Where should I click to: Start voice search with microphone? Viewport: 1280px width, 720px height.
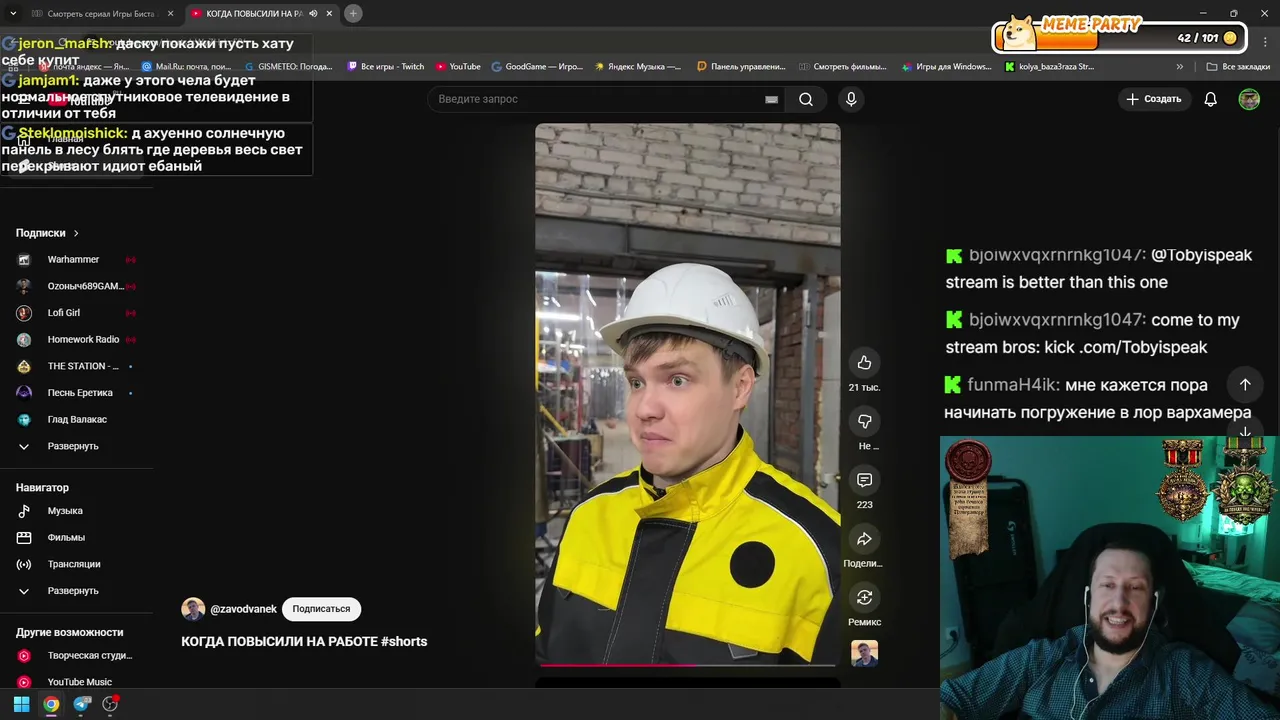point(851,99)
